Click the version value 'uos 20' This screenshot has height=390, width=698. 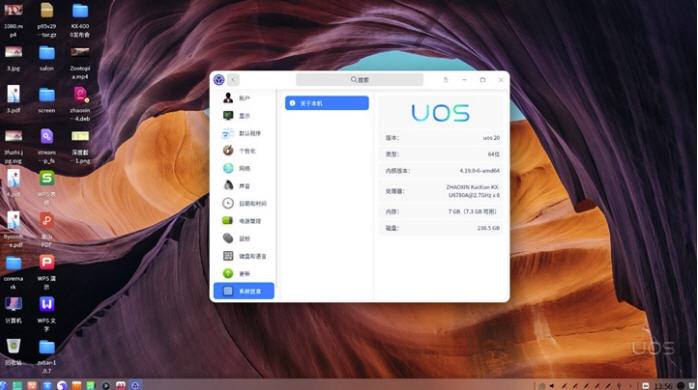491,138
